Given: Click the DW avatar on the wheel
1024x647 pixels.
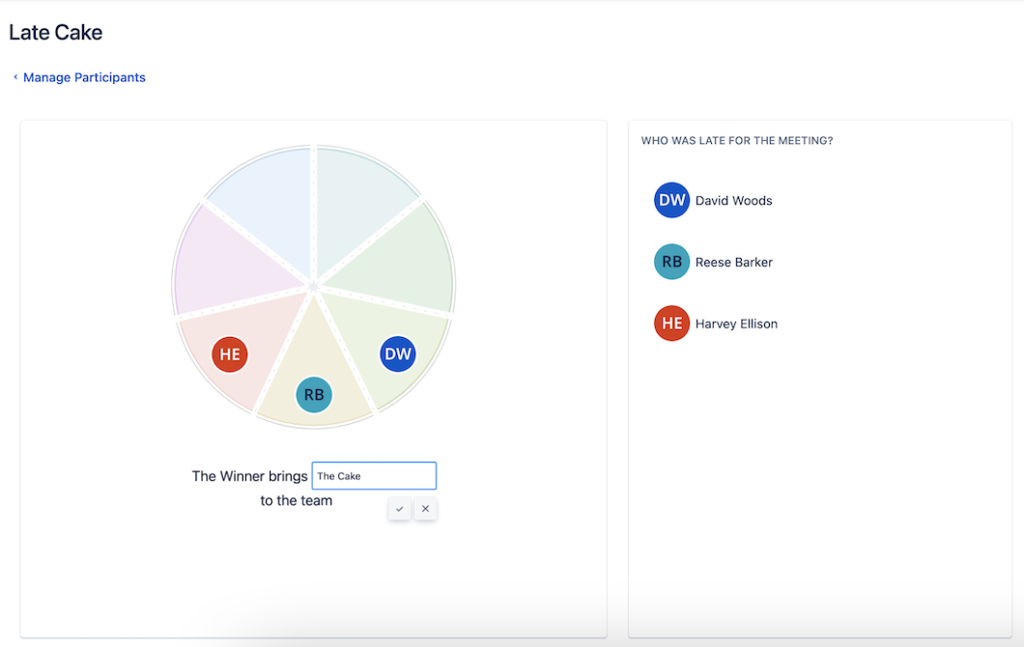Looking at the screenshot, I should tap(398, 354).
